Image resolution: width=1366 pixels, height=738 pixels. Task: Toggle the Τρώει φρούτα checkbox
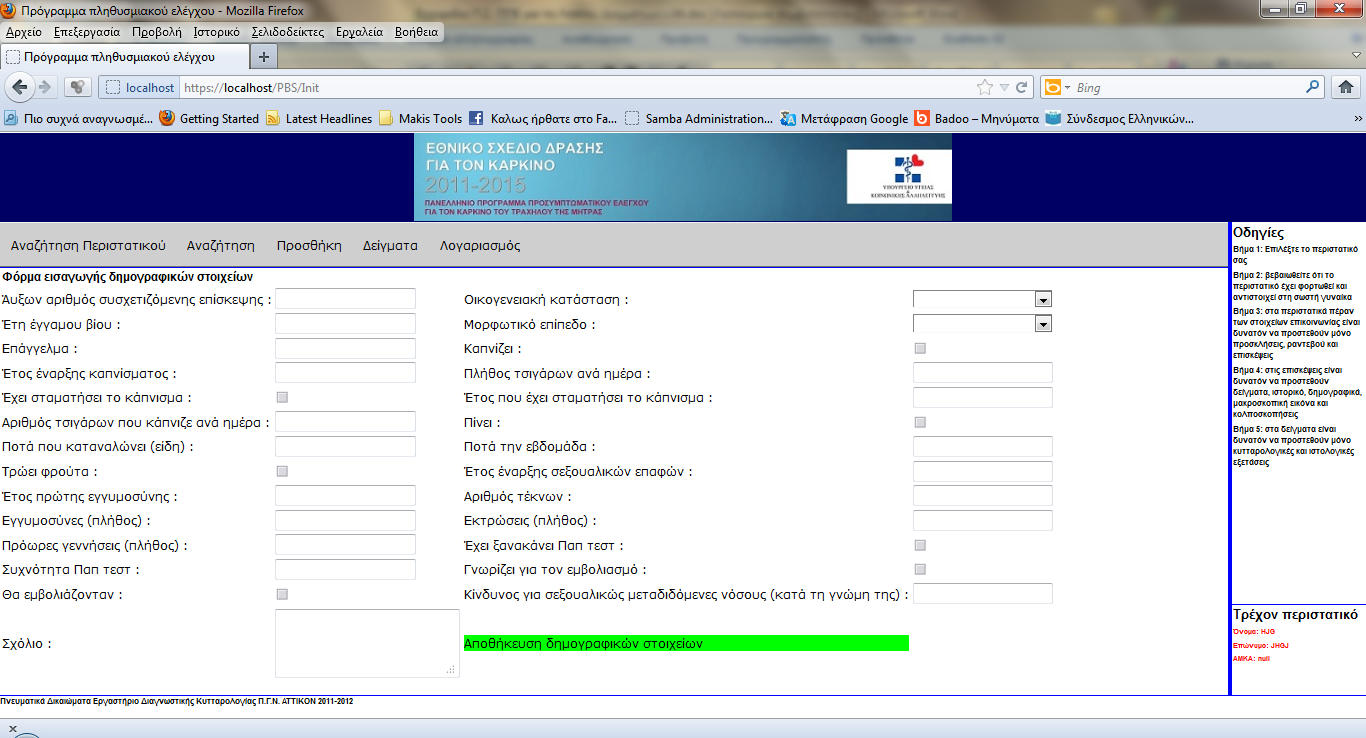tap(282, 471)
